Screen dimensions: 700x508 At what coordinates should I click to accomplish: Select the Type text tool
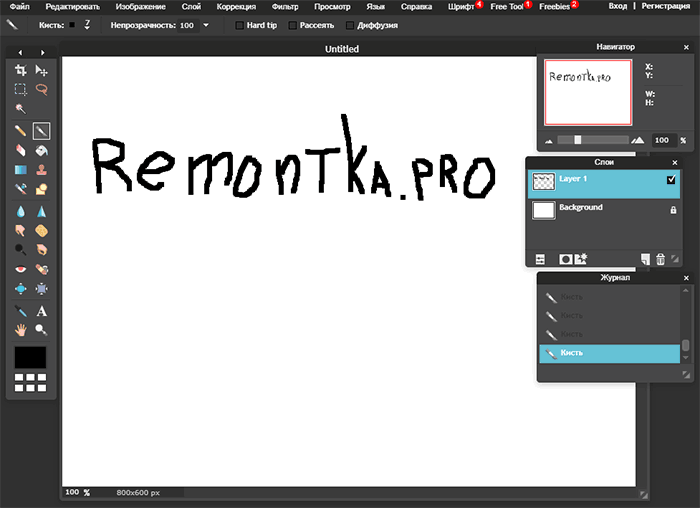click(x=42, y=311)
